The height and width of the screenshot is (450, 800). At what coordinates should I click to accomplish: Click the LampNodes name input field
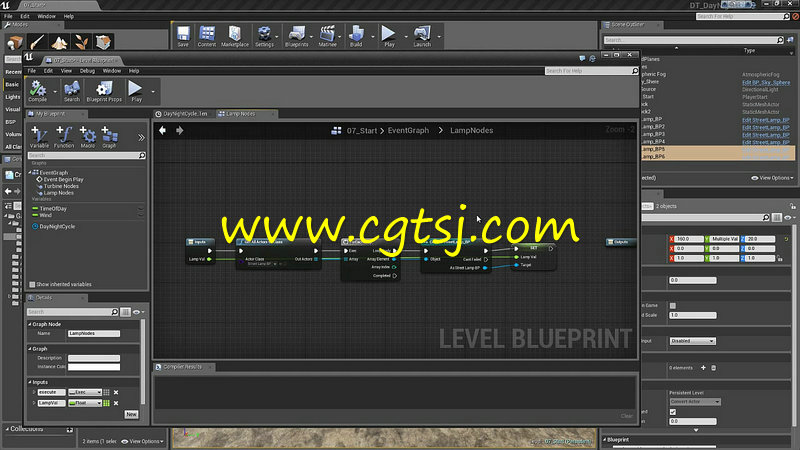point(94,334)
